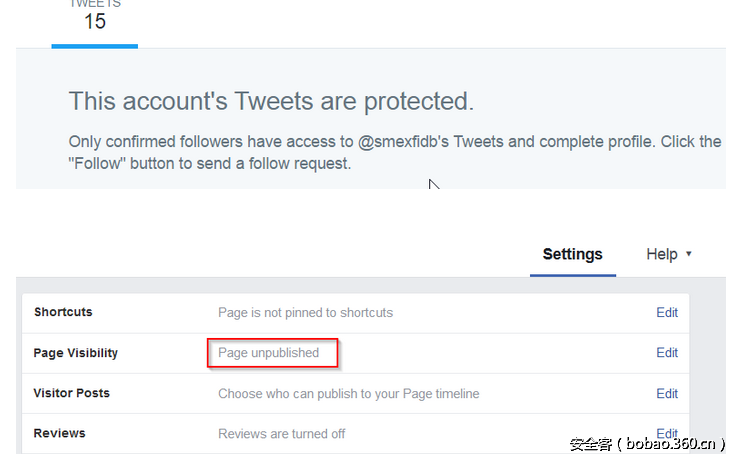Select the Shortcuts row label

[63, 312]
